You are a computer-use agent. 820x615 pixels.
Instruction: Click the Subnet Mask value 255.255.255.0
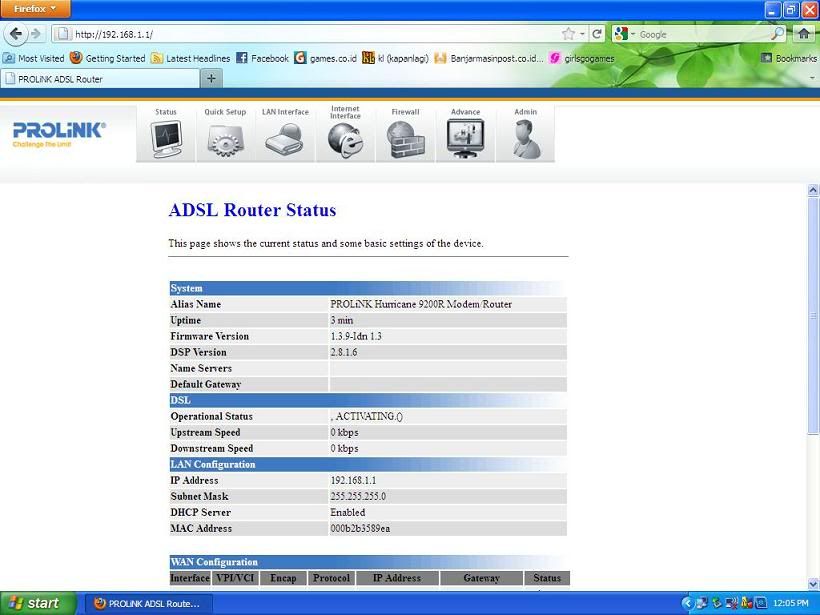point(358,496)
